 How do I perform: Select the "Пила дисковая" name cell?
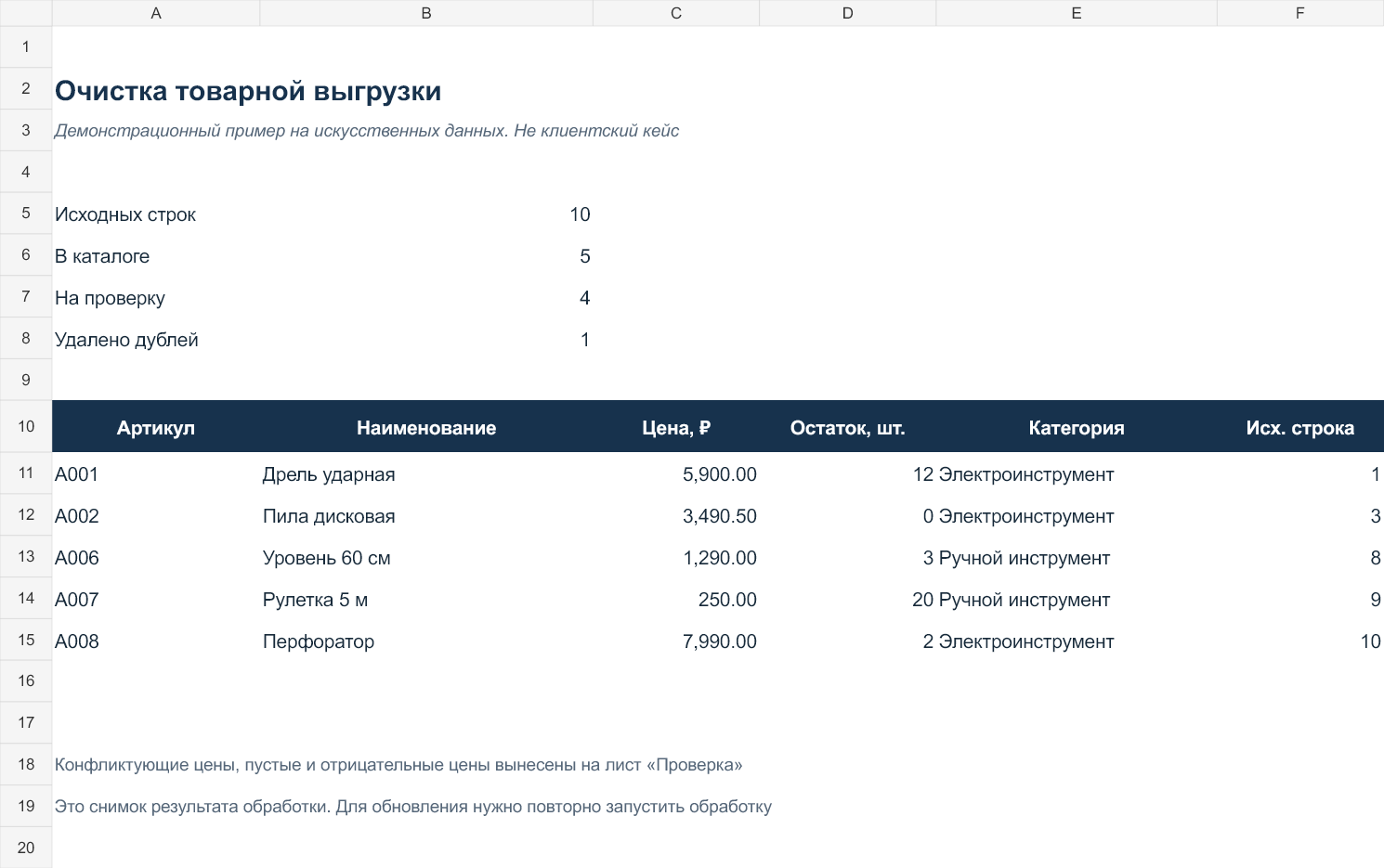(x=426, y=516)
